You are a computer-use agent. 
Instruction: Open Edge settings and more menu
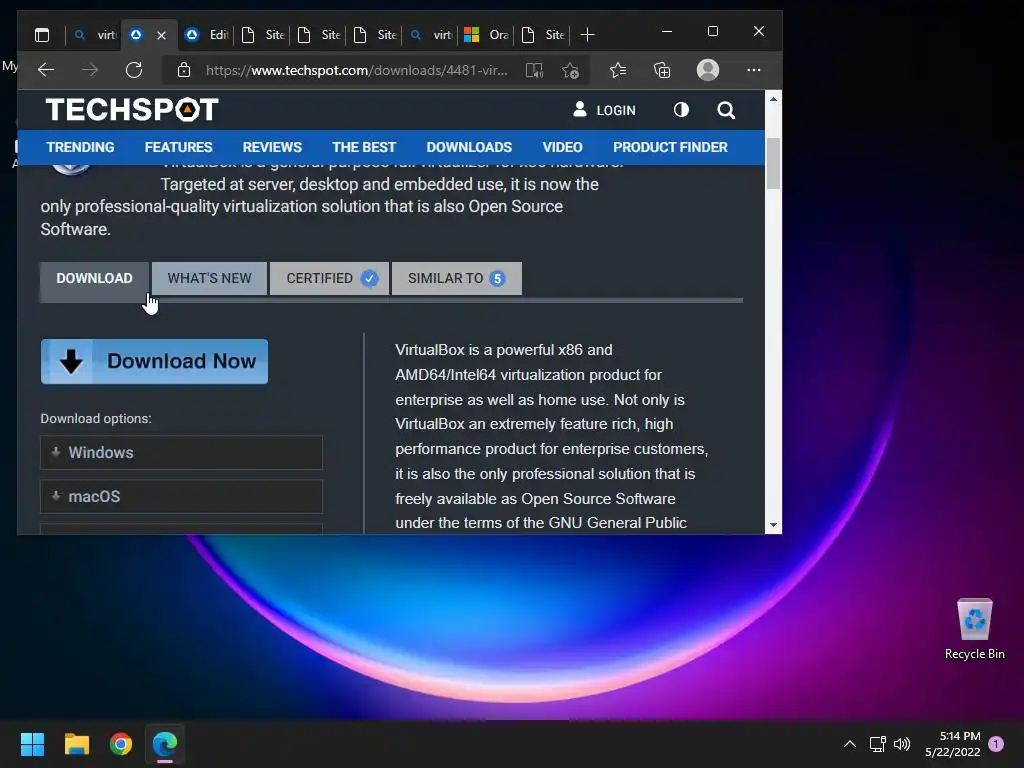click(x=754, y=70)
